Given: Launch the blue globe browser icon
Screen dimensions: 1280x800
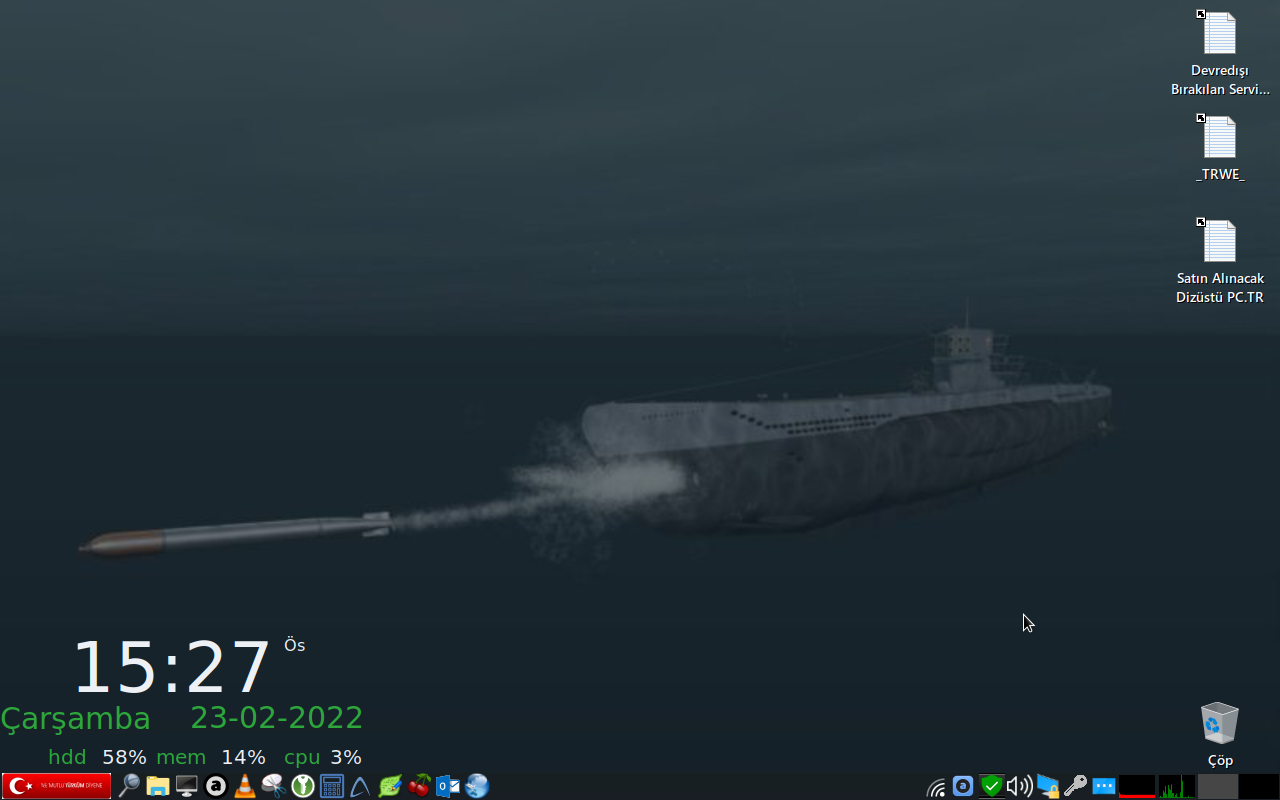Looking at the screenshot, I should click(477, 786).
